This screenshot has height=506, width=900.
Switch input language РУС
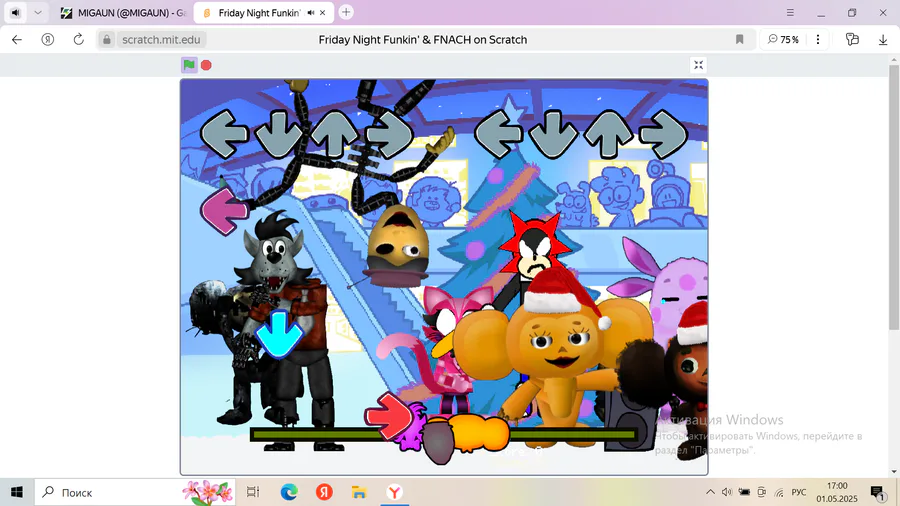799,492
